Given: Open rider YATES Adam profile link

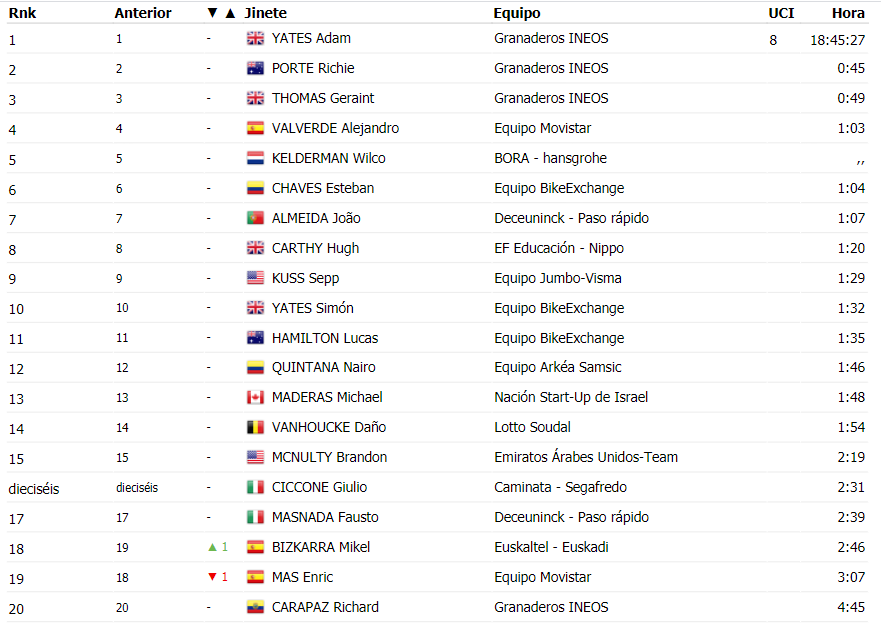Looking at the screenshot, I should point(311,38).
